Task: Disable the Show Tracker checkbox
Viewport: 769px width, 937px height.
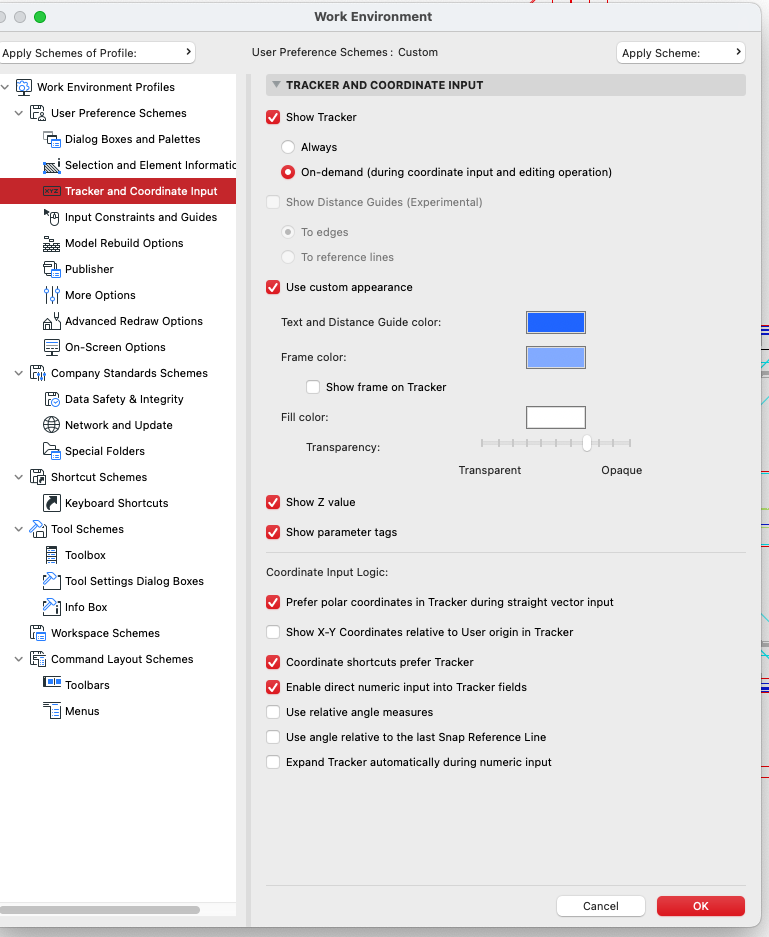Action: click(x=273, y=117)
